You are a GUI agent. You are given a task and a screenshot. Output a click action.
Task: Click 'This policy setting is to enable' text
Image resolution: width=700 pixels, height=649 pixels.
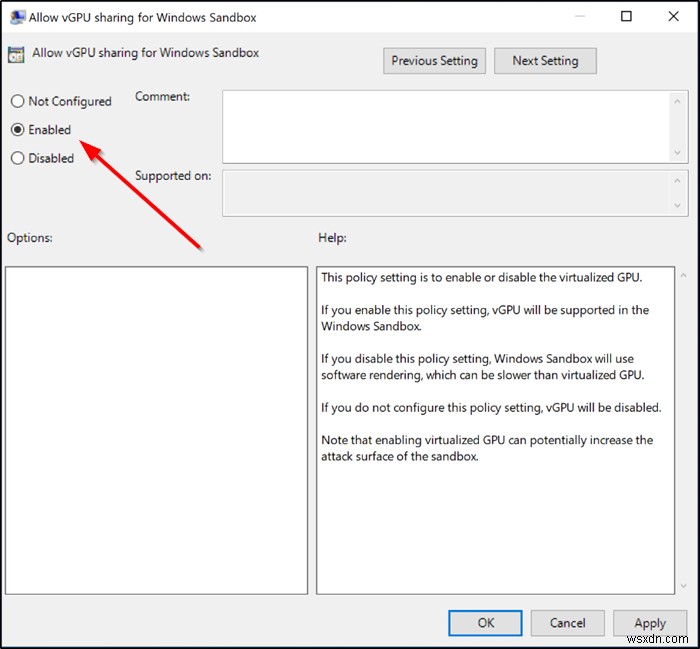(x=481, y=278)
